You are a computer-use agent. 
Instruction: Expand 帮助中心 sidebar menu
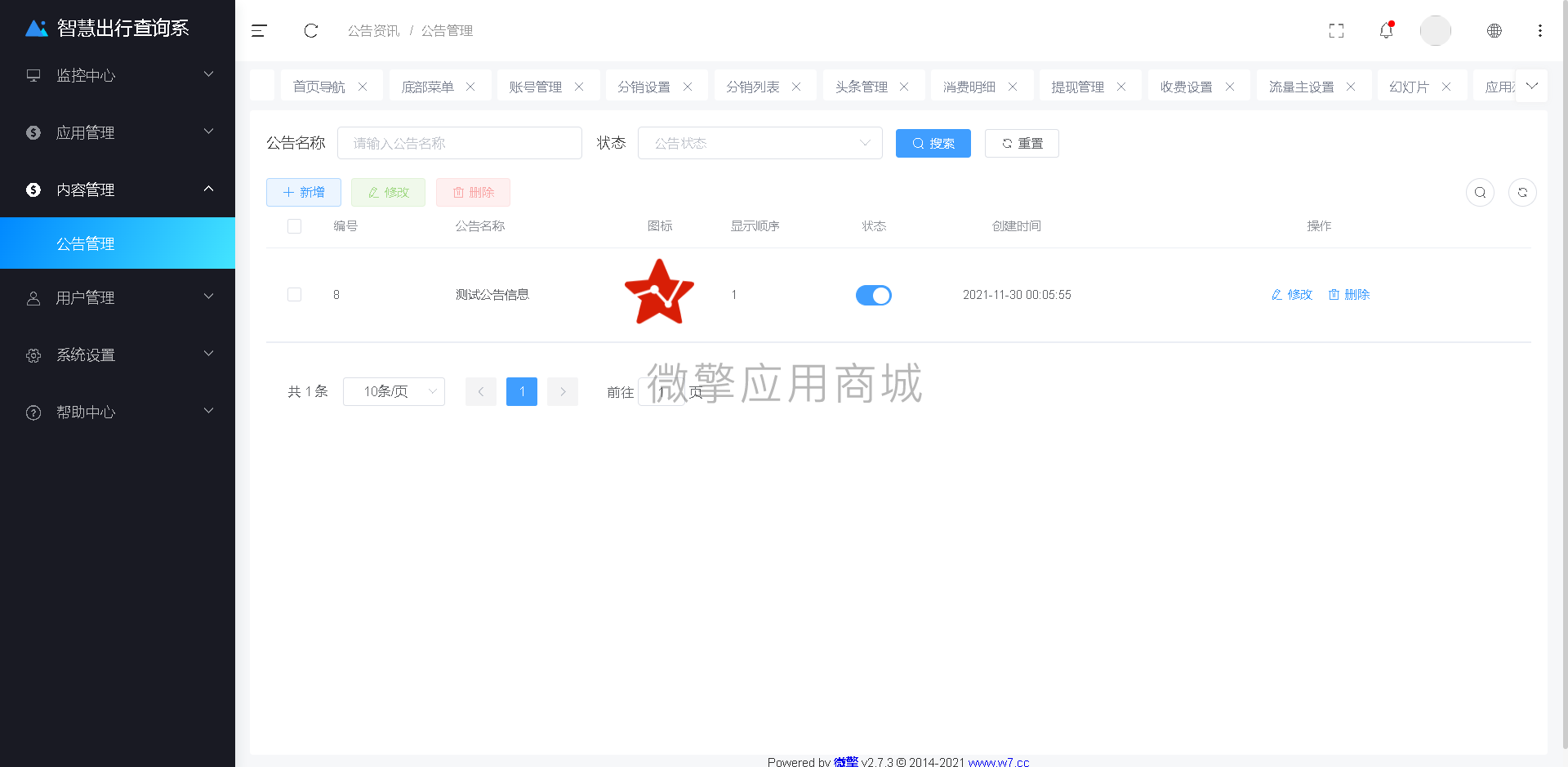tap(118, 412)
